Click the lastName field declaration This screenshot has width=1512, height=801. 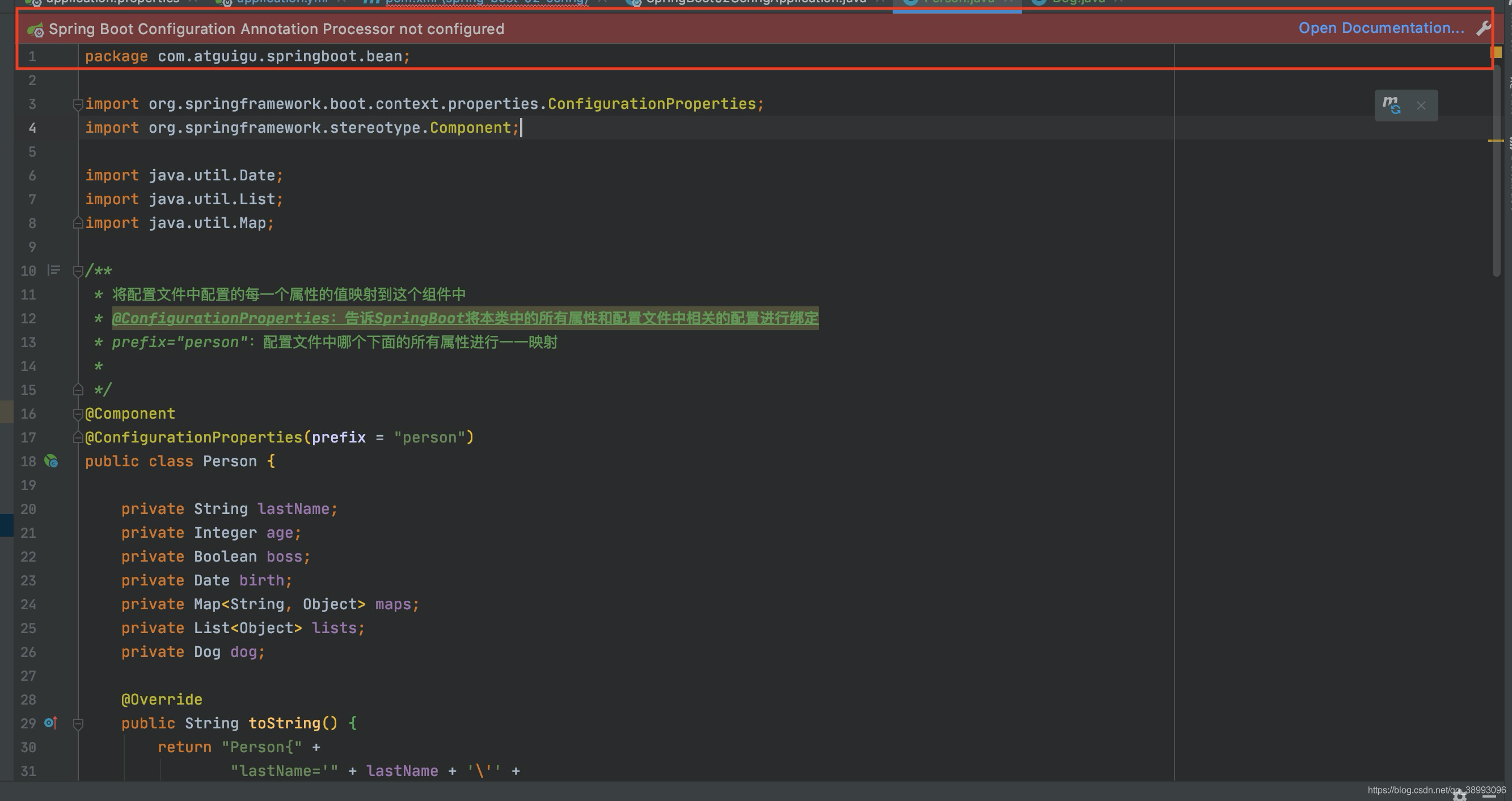(230, 509)
